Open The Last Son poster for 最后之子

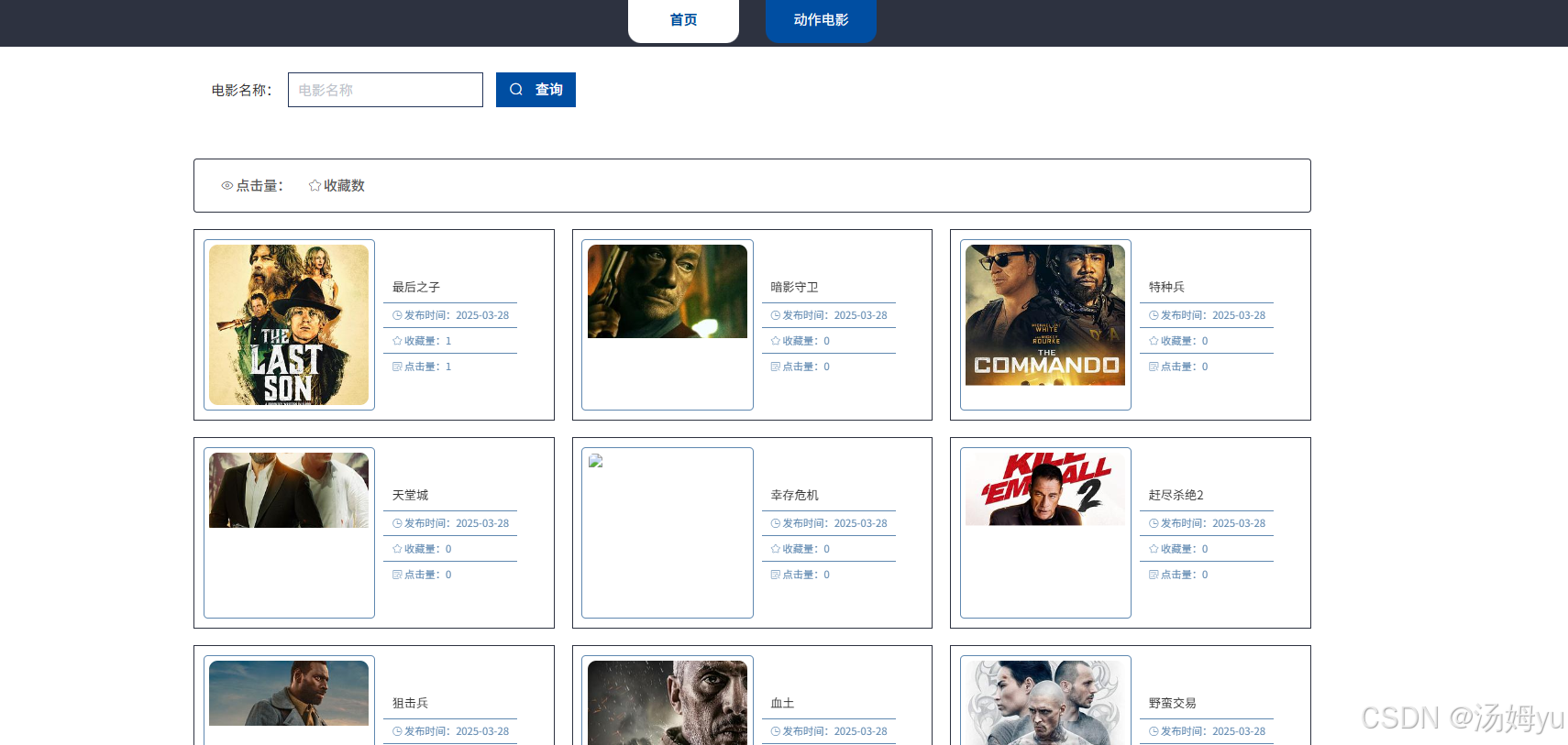[x=289, y=324]
